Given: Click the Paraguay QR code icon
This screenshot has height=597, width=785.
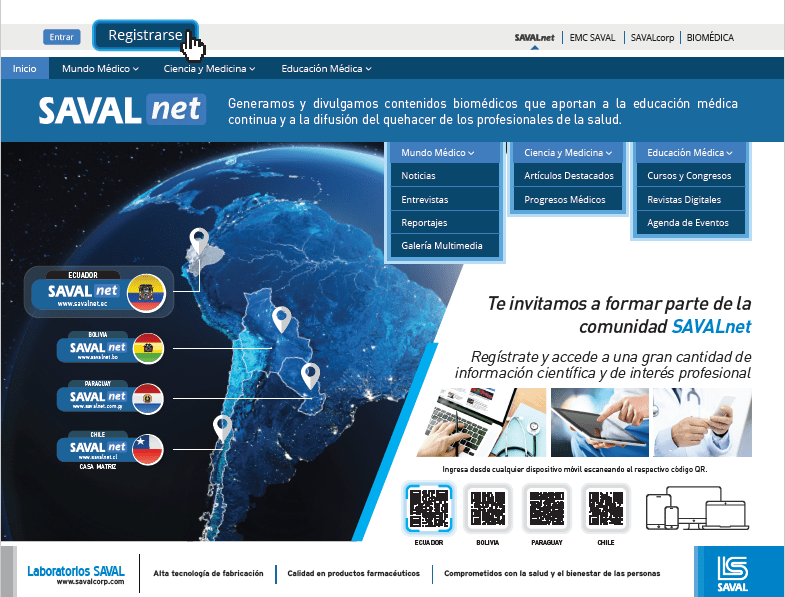Looking at the screenshot, I should [546, 509].
